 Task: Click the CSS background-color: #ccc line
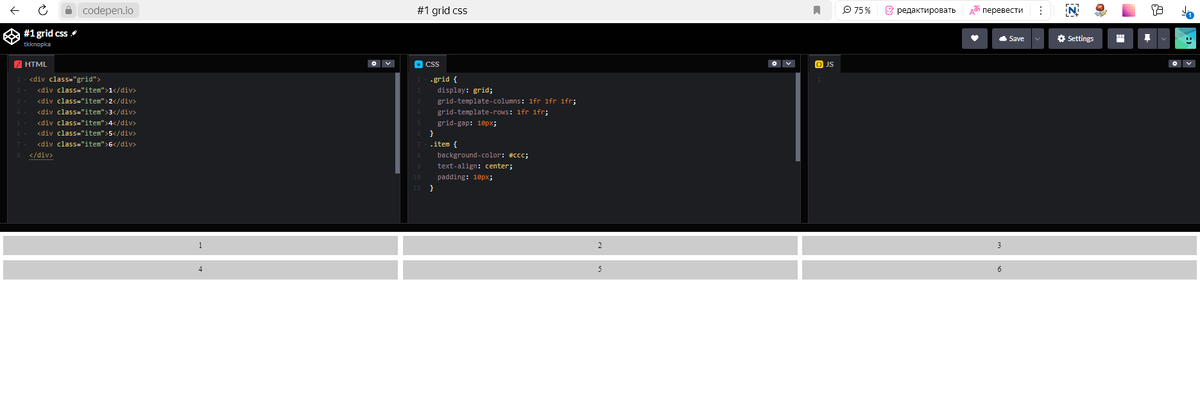click(483, 155)
